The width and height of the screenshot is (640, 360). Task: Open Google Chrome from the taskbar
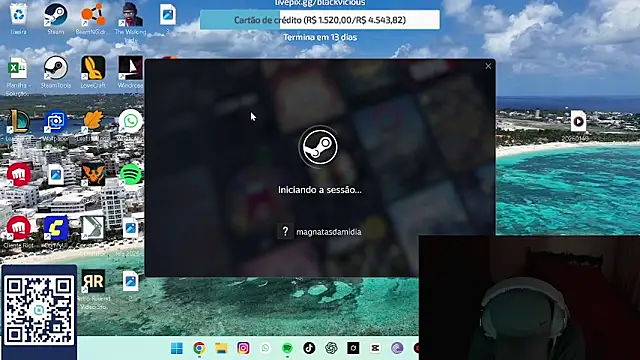[x=199, y=348]
